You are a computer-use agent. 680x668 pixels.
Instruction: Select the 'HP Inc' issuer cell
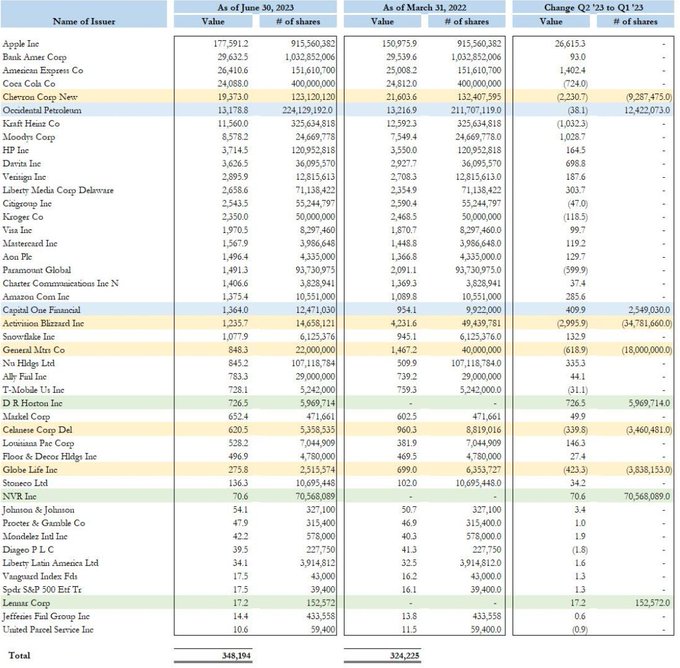click(16, 150)
